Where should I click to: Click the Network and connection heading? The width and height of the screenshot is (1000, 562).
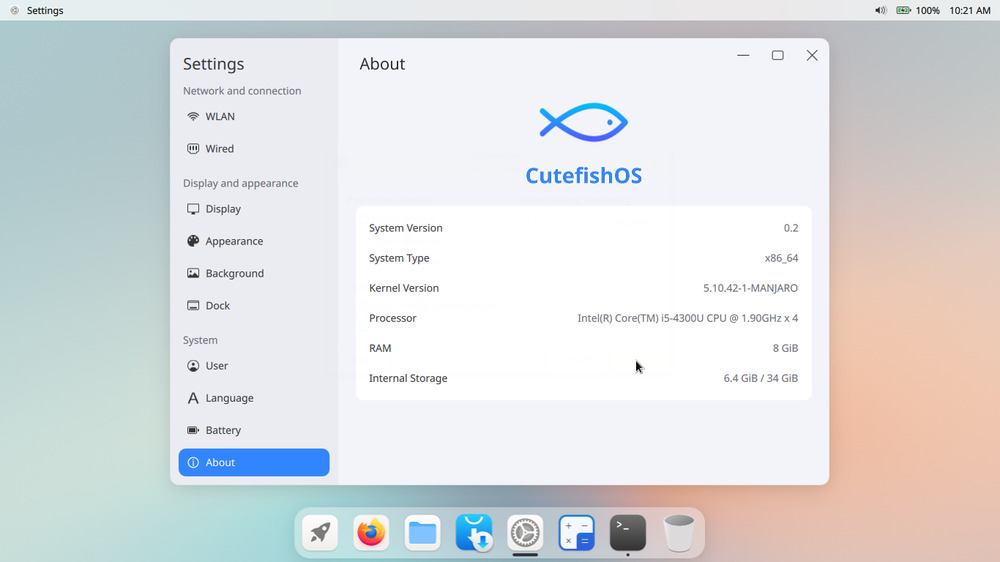(242, 91)
